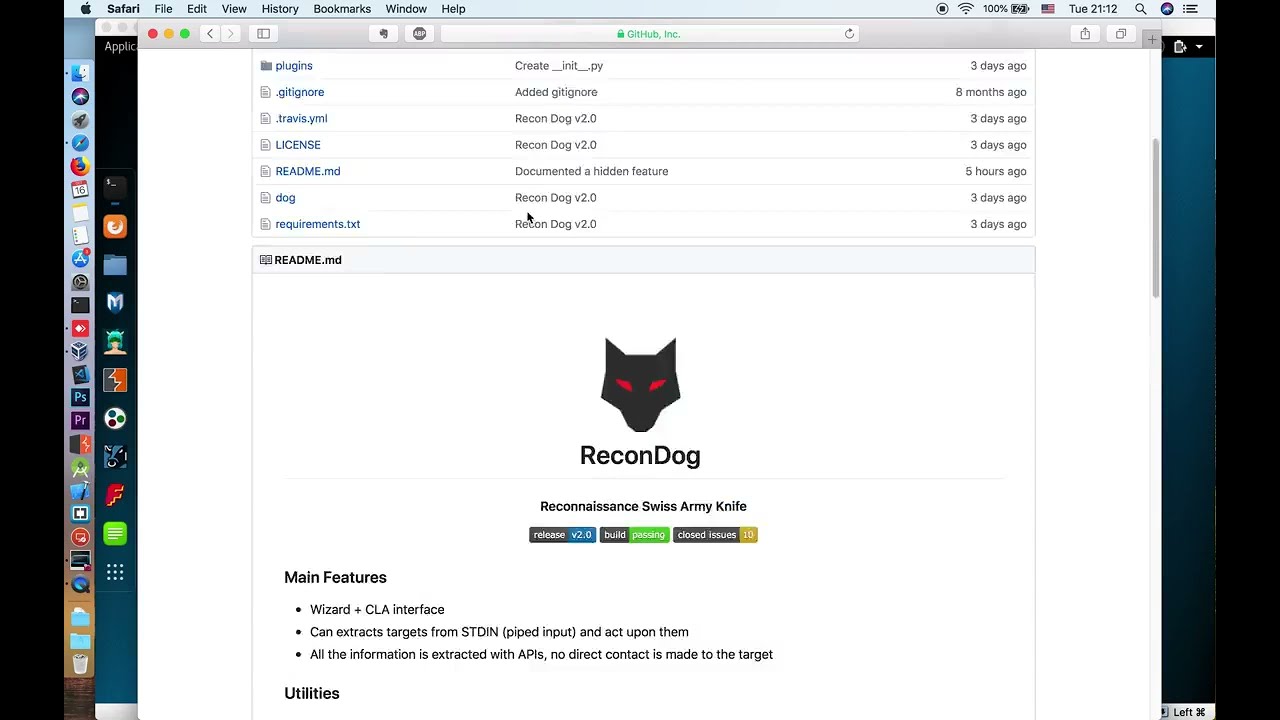Open the Wi-Fi status menu
This screenshot has width=1280, height=720.
tap(965, 9)
